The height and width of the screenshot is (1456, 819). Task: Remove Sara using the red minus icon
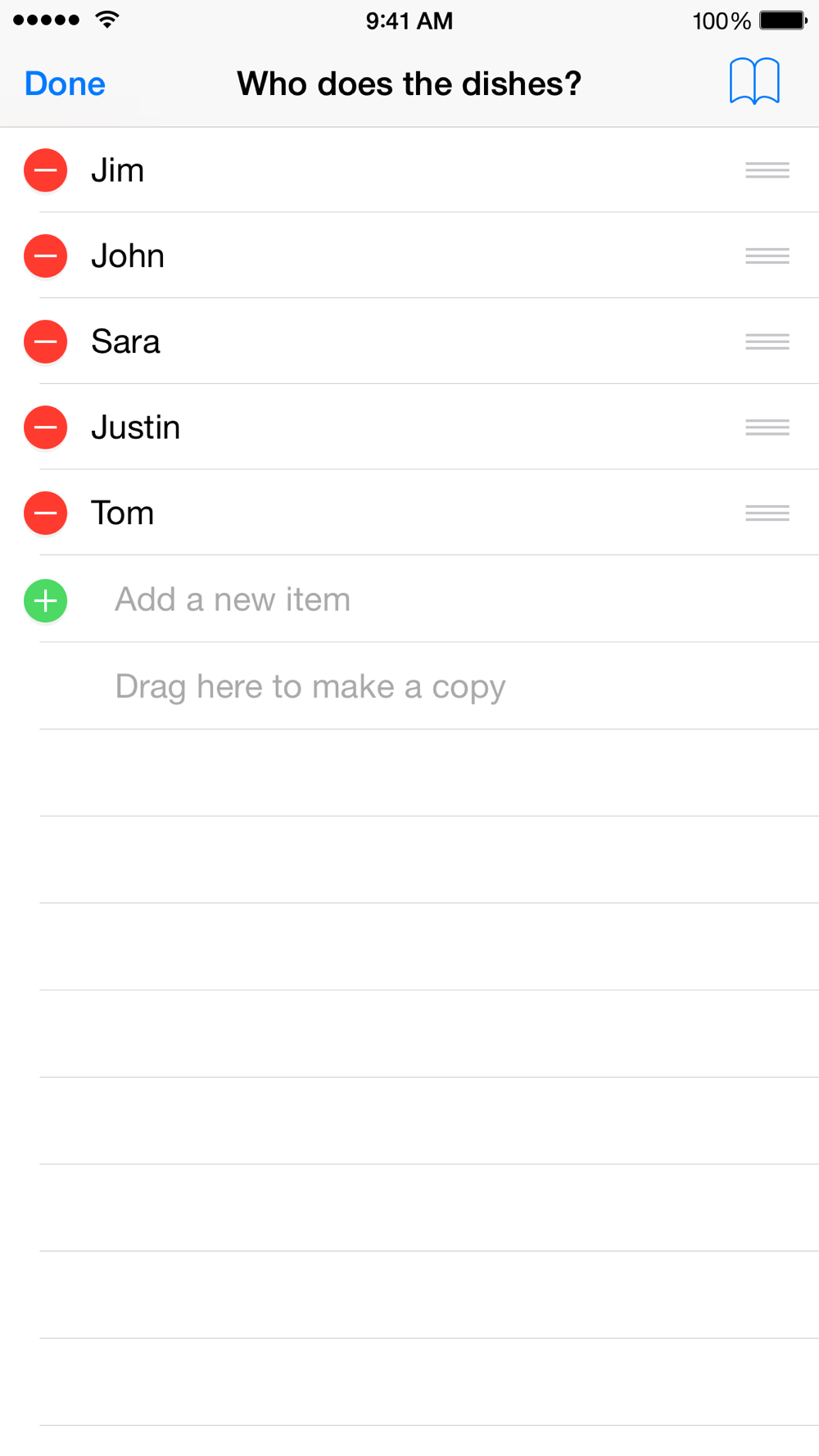(x=45, y=341)
